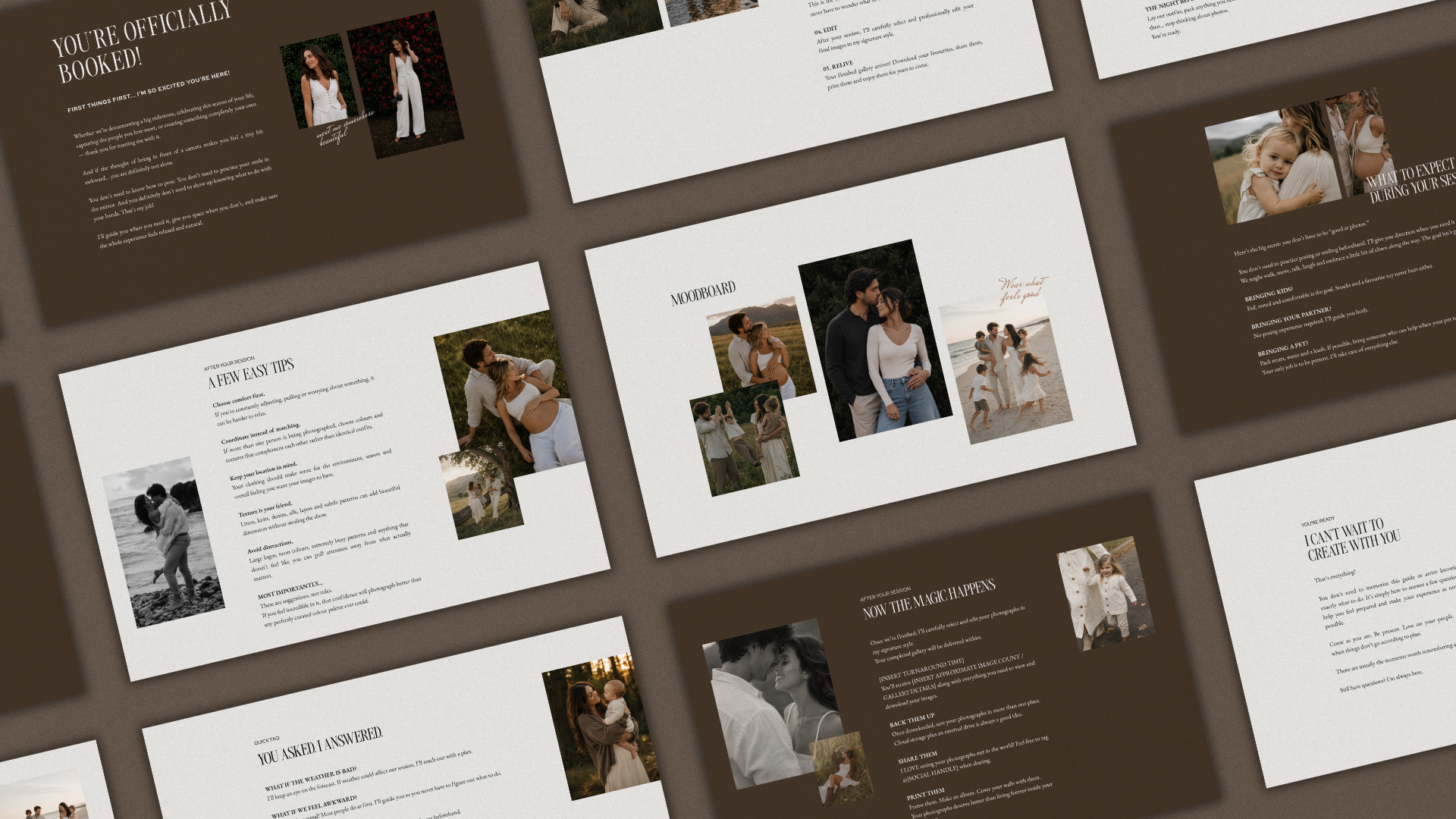Select black-and-white photo of couple kissing on rocks
This screenshot has height=819, width=1456.
click(x=163, y=542)
